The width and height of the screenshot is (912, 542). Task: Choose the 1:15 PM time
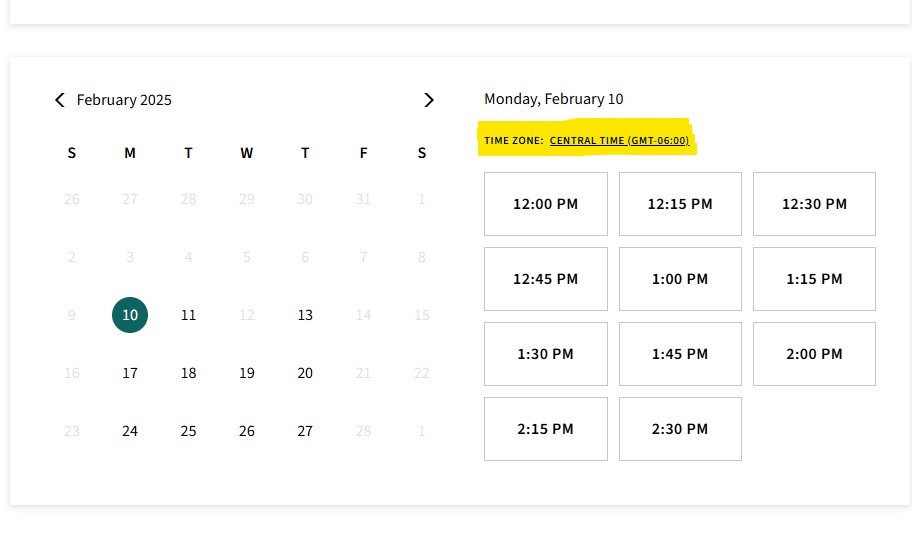814,279
